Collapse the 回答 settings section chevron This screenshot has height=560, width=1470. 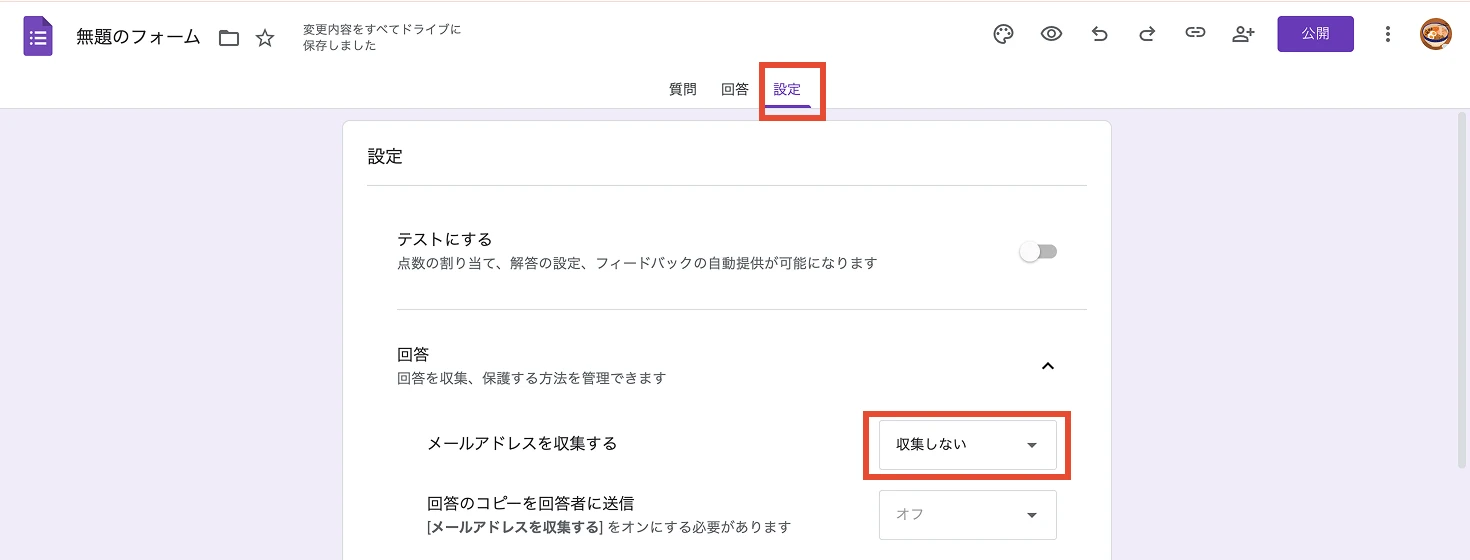coord(1047,366)
